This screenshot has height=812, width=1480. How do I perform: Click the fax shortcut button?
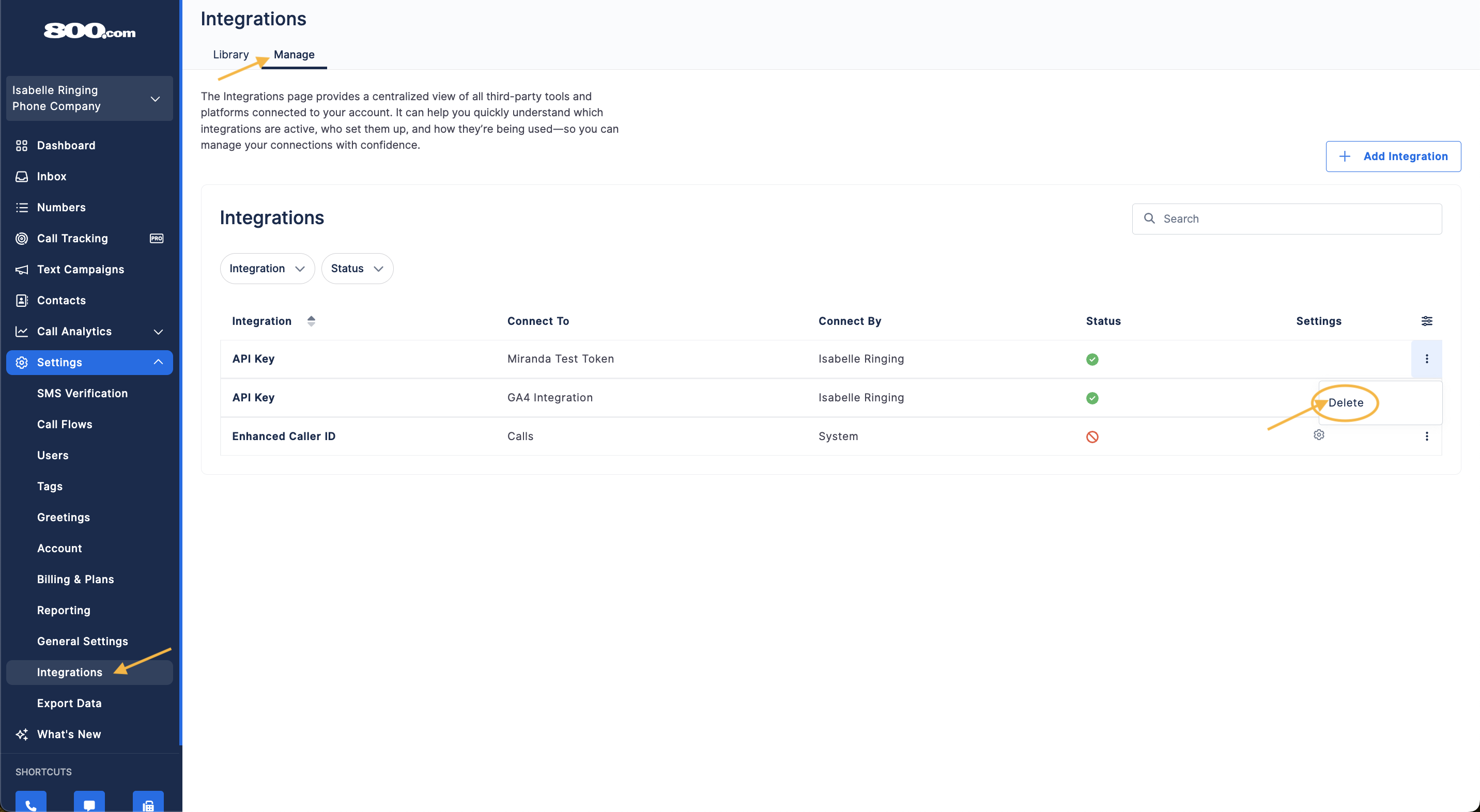coord(148,803)
